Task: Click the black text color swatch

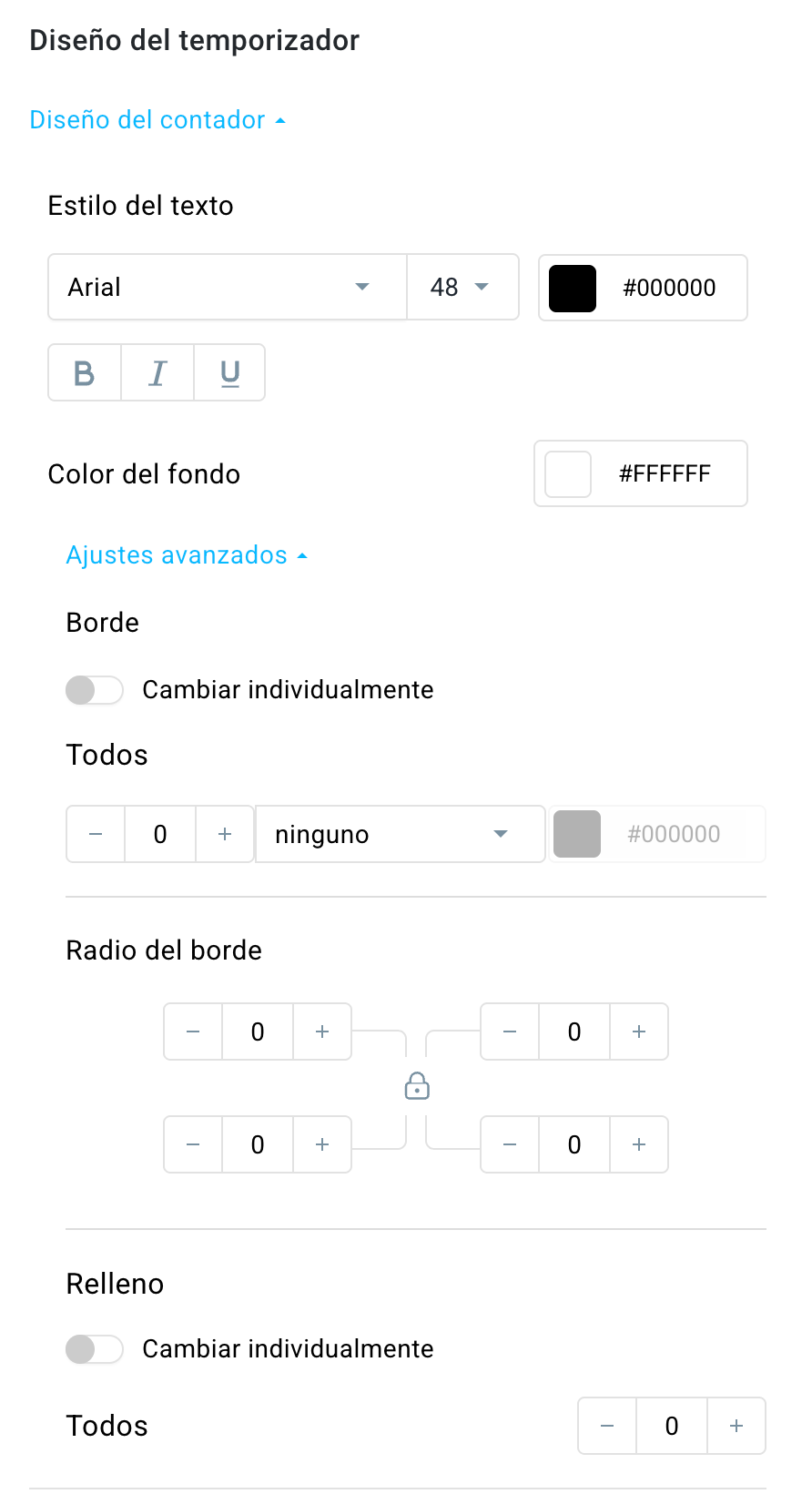Action: click(x=573, y=289)
